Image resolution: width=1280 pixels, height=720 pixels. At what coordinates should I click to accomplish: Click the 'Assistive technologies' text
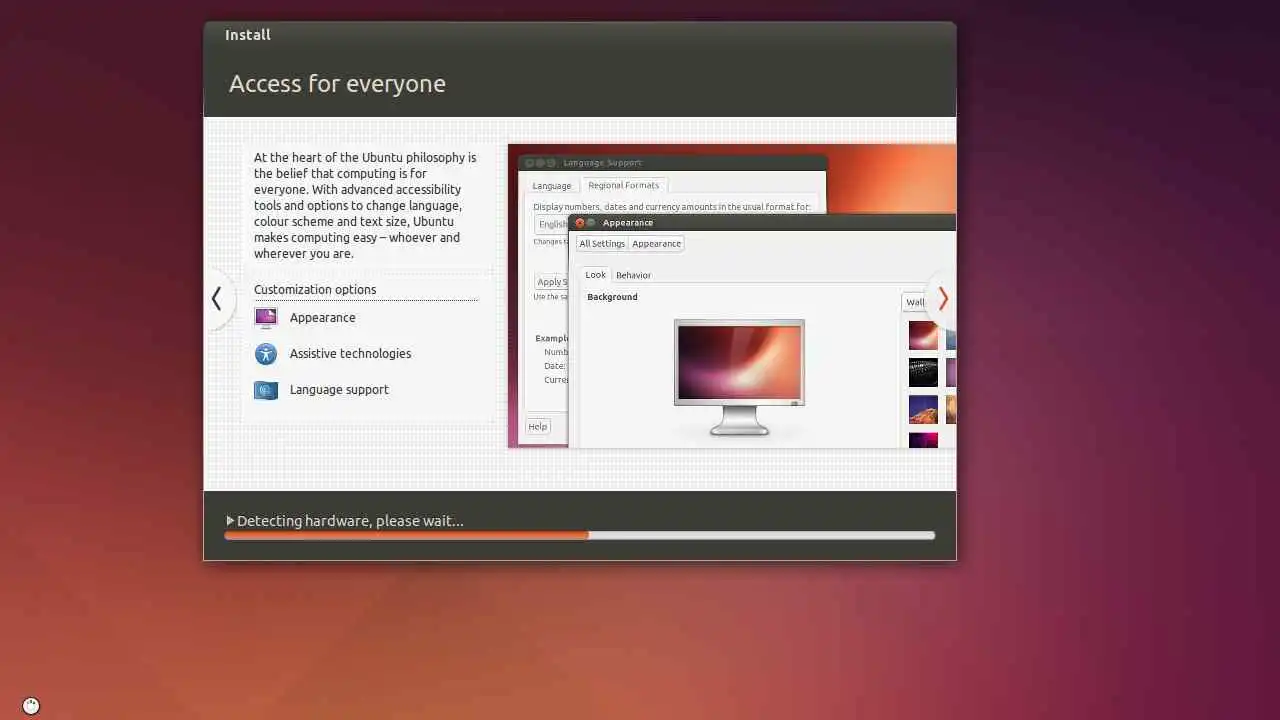coord(350,354)
